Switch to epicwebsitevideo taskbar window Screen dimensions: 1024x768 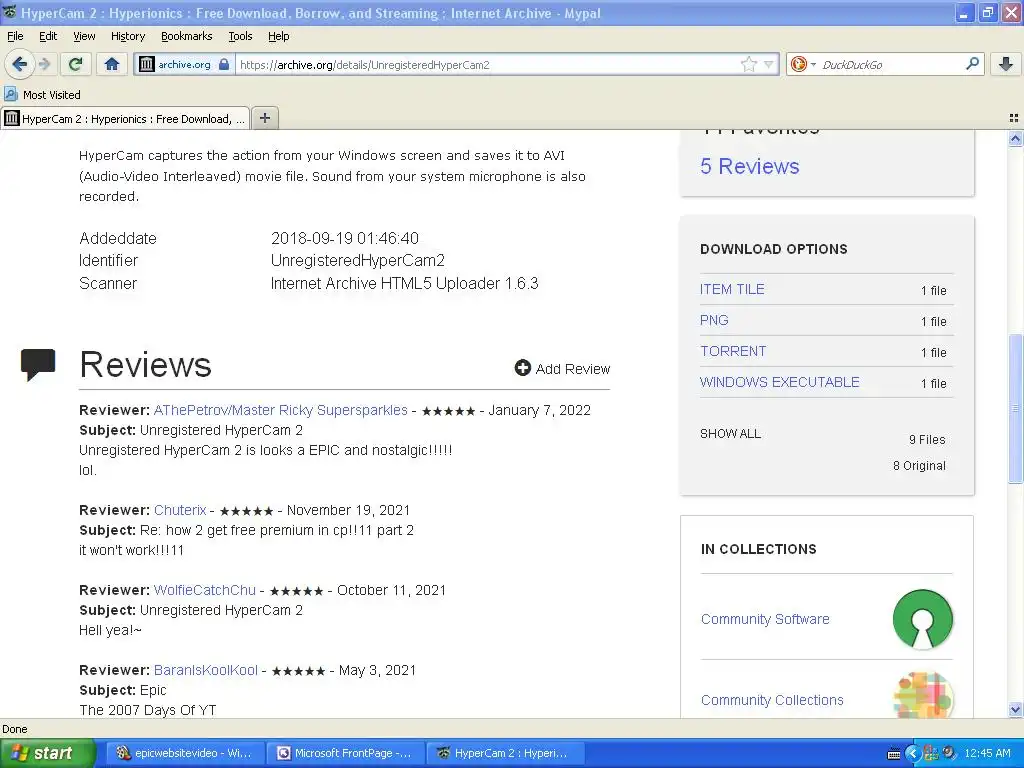coord(185,753)
